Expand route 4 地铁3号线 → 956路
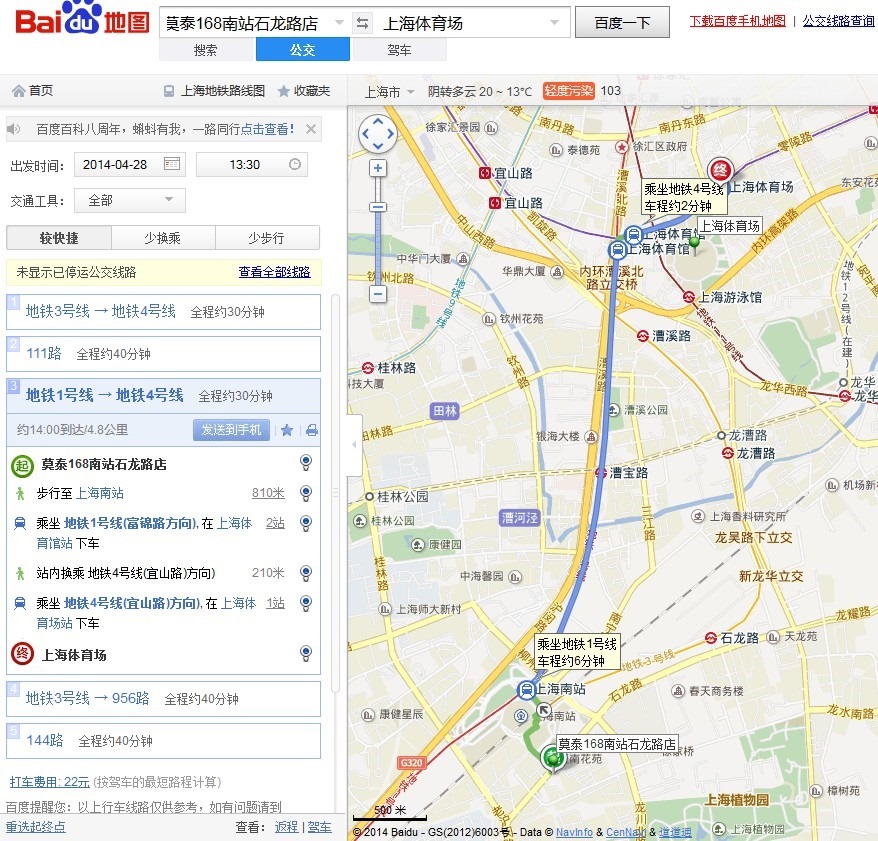 [164, 699]
